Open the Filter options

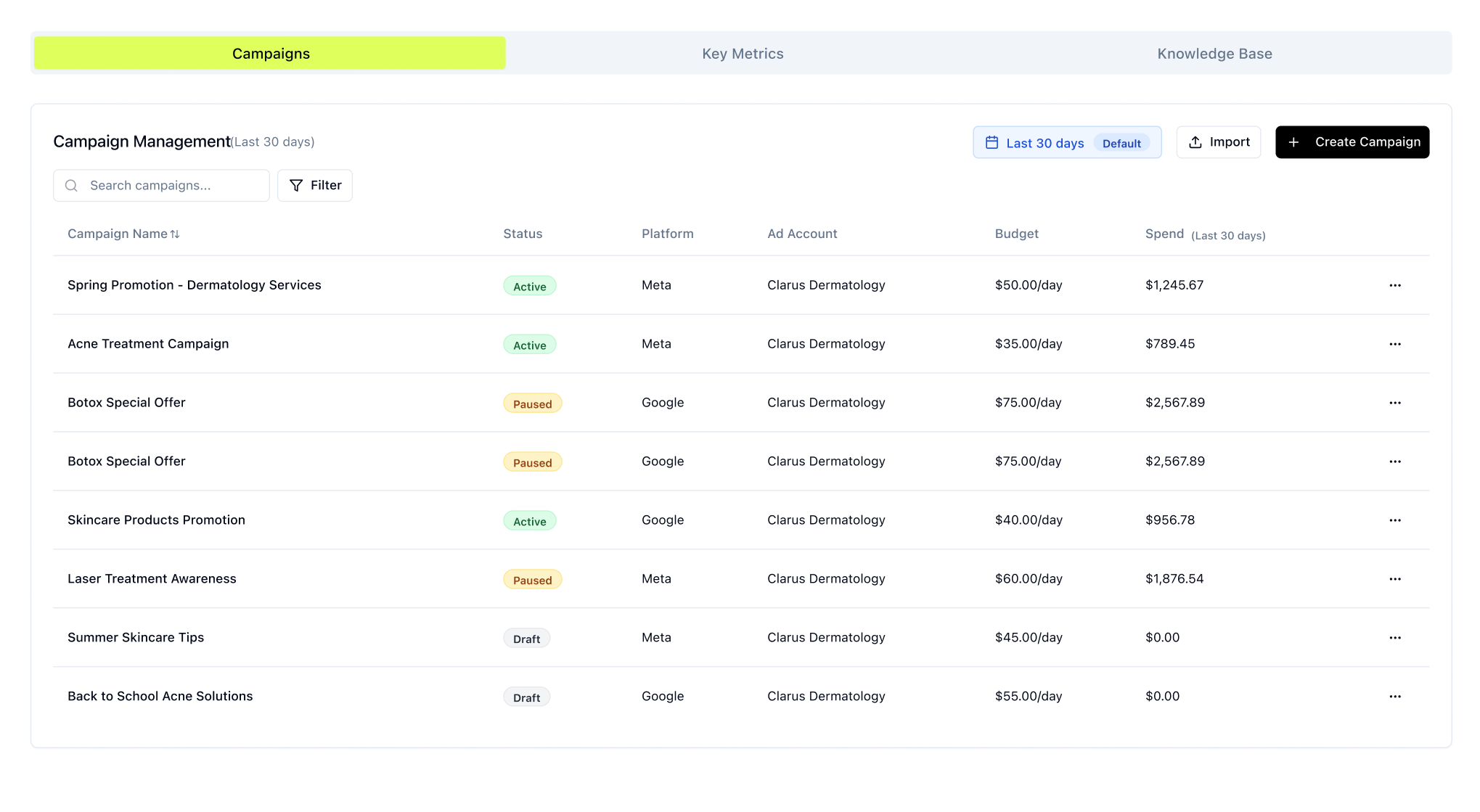(315, 186)
